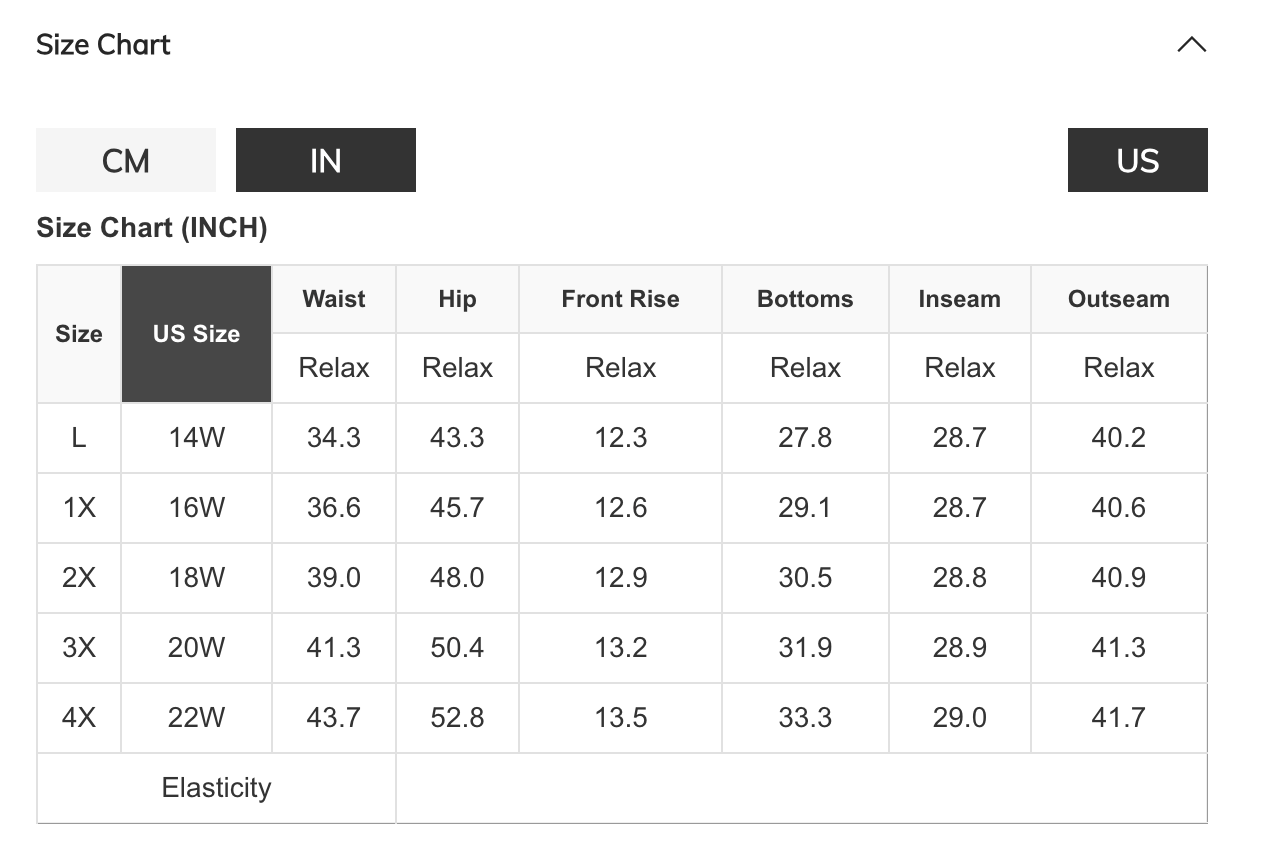Image resolution: width=1268 pixels, height=852 pixels.
Task: Click the Bottoms column header
Action: pos(805,299)
